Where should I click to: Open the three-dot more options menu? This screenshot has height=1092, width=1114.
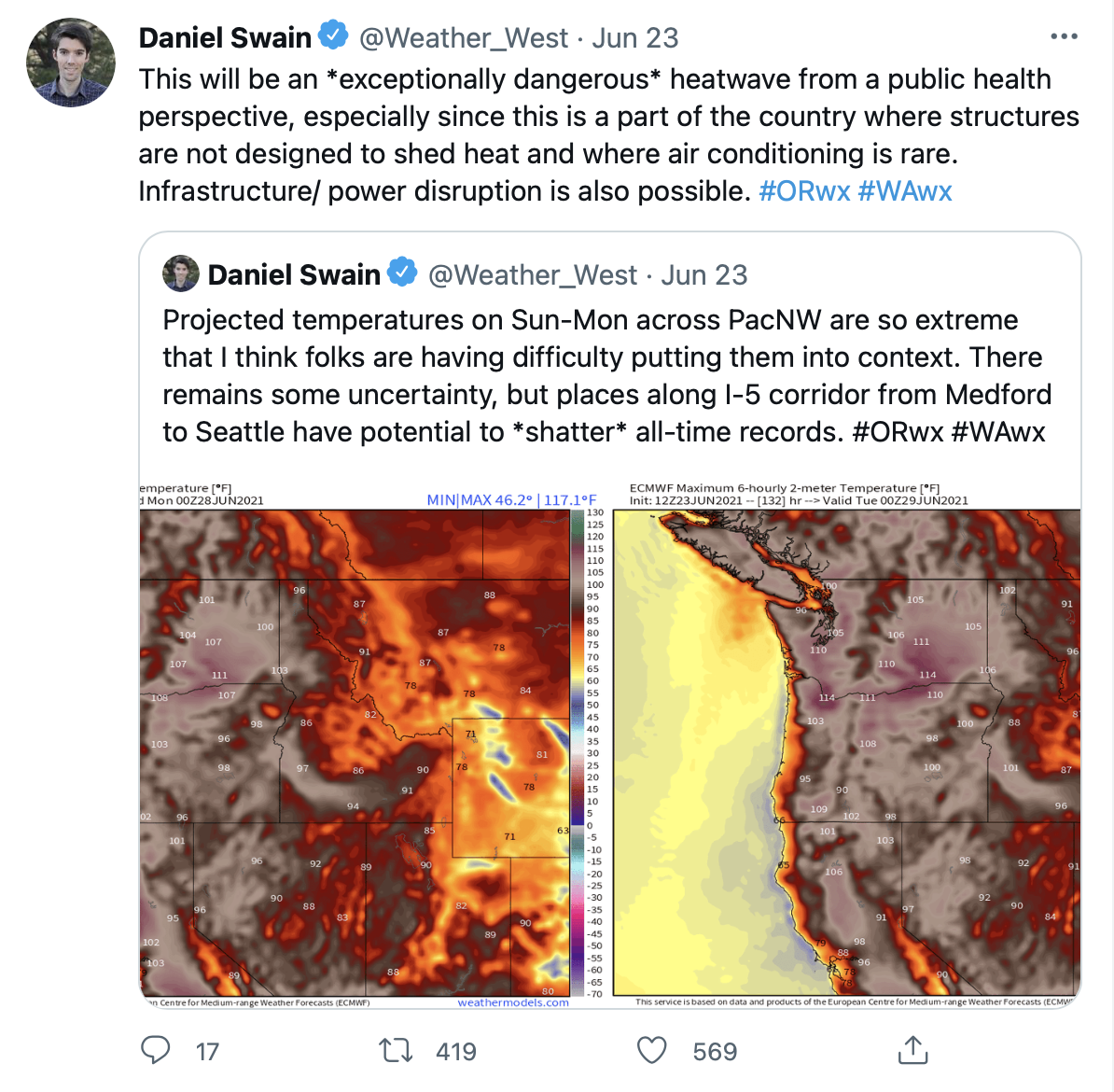pos(1064,37)
